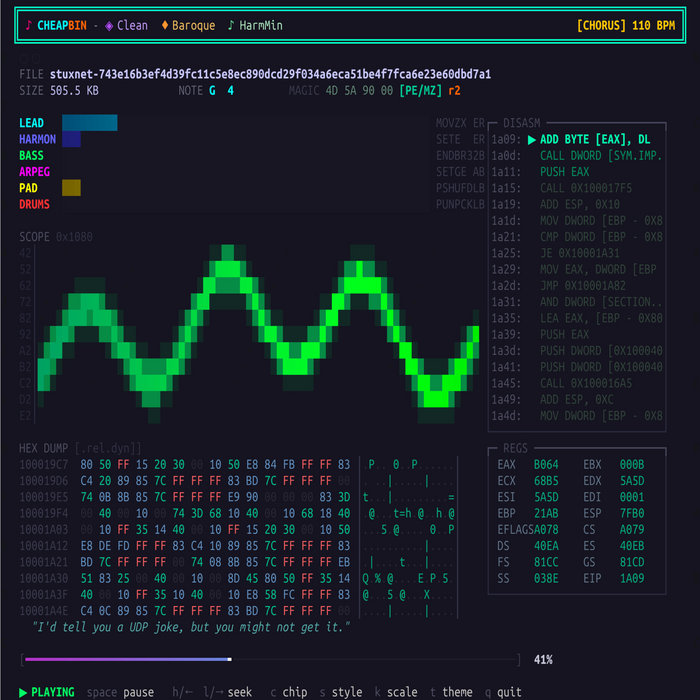Viewport: 700px width, 700px height.
Task: Click the REGS panel title
Action: (x=515, y=448)
